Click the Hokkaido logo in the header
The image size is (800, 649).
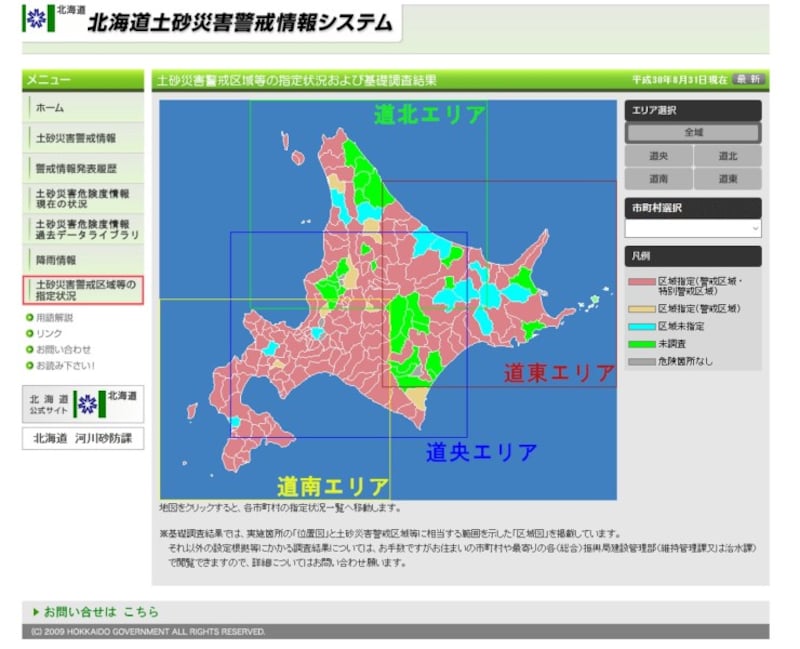[x=37, y=19]
